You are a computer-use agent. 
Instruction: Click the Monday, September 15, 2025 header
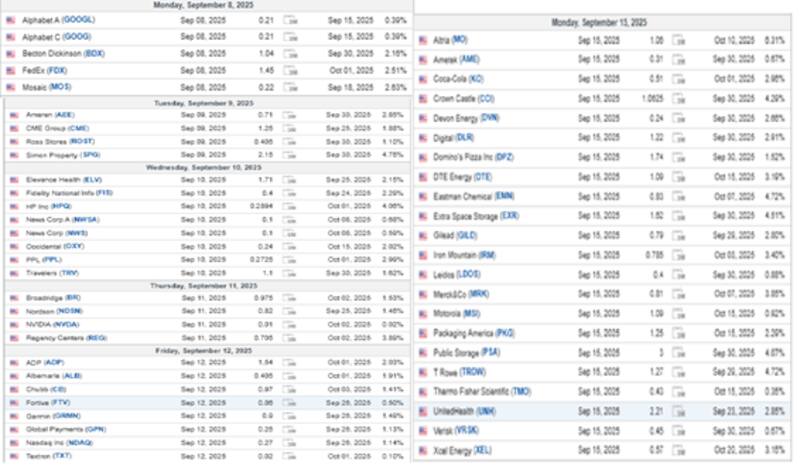click(601, 23)
